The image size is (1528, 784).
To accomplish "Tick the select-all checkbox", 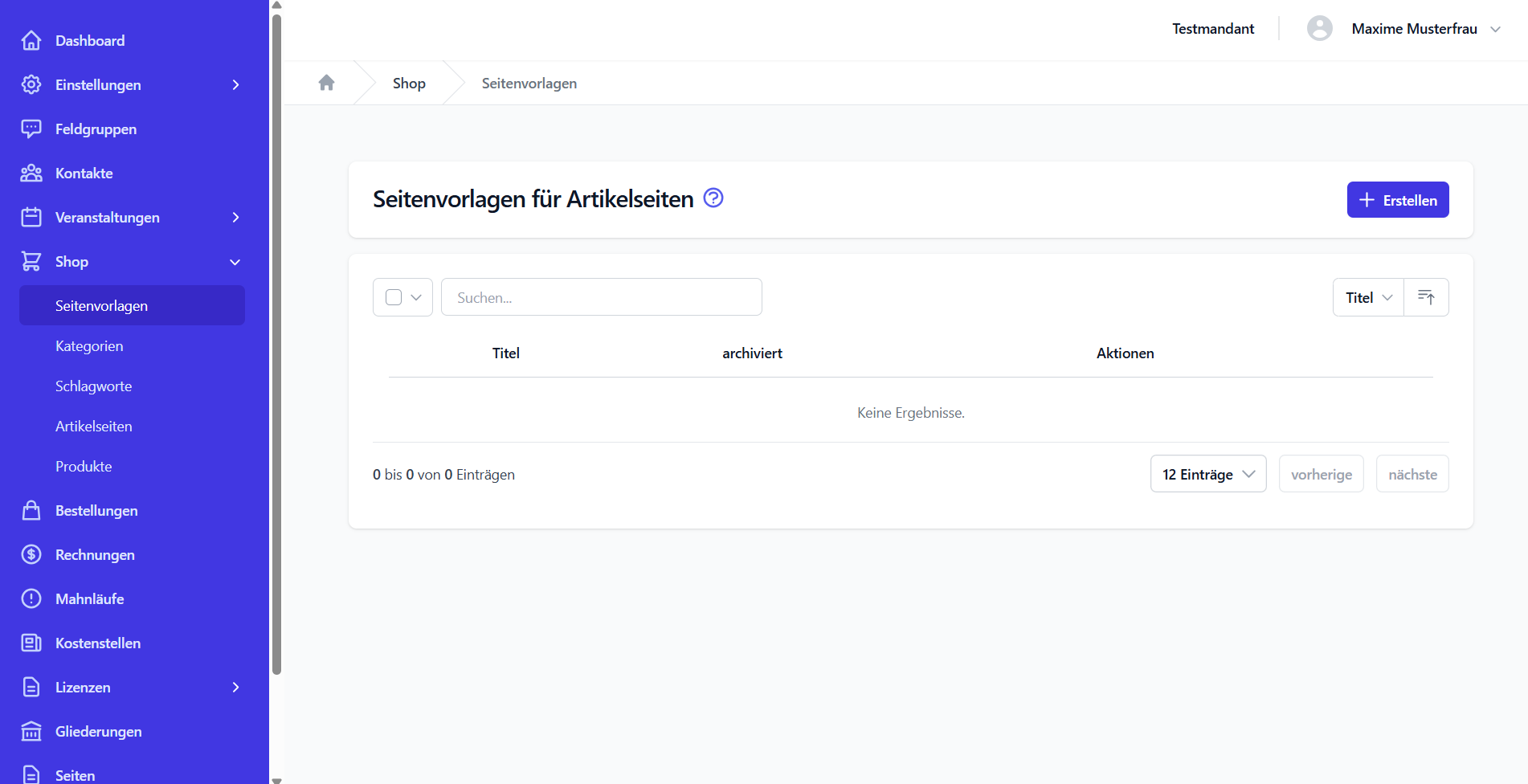I will (394, 297).
